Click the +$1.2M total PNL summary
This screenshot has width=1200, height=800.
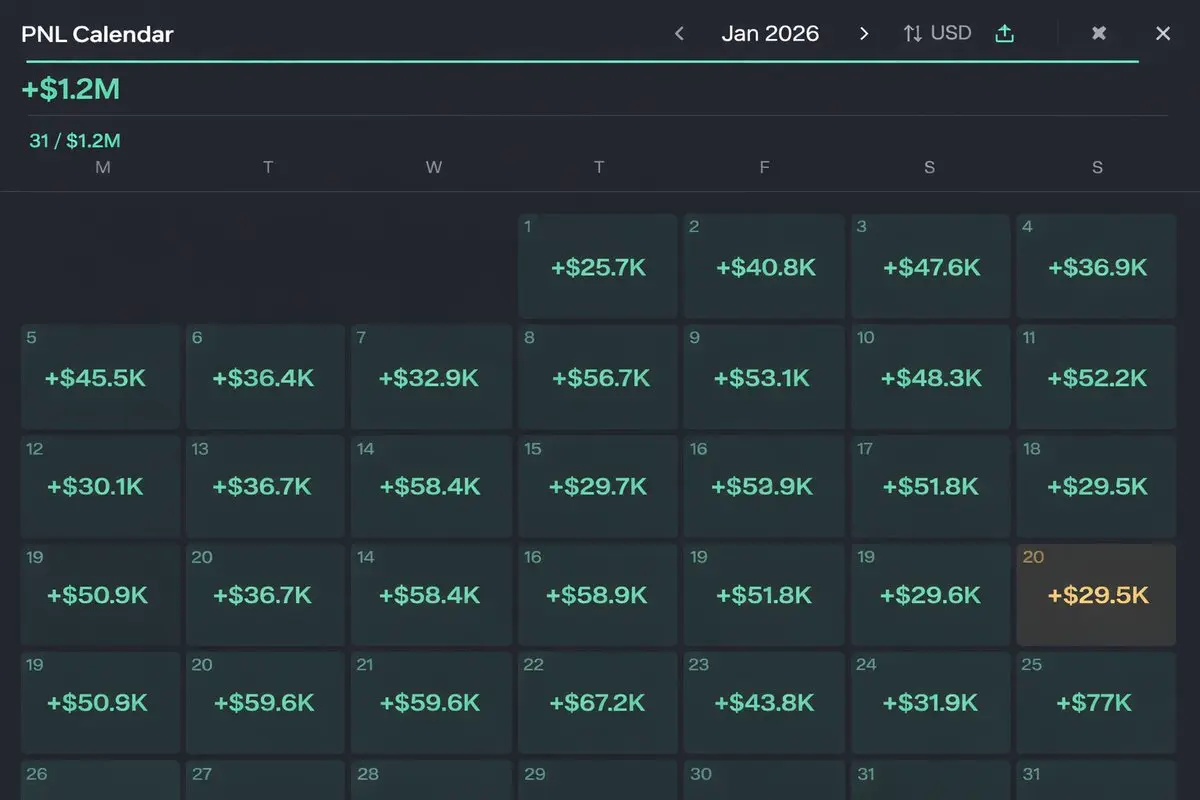coord(71,90)
